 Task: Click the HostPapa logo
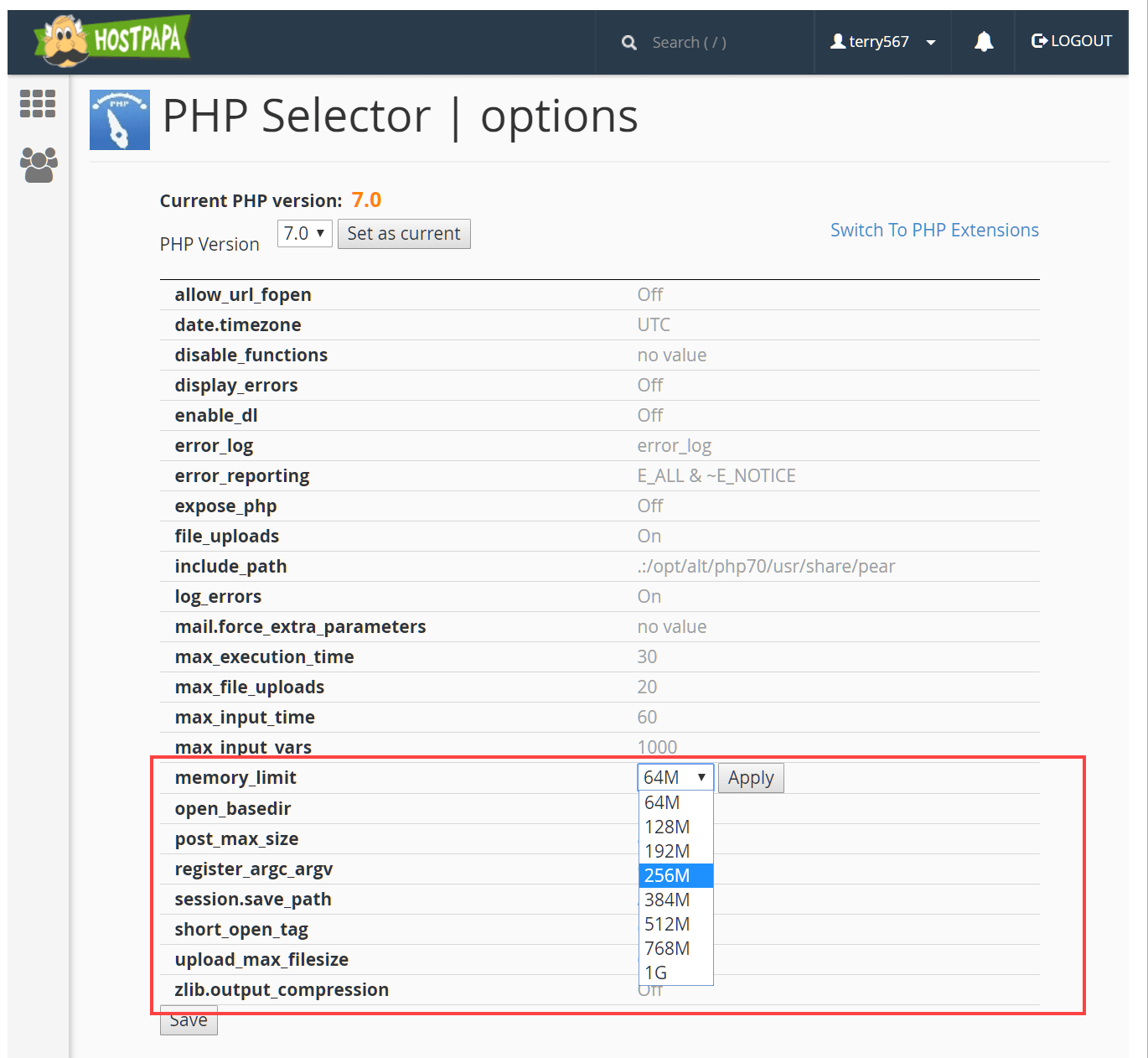coord(112,39)
